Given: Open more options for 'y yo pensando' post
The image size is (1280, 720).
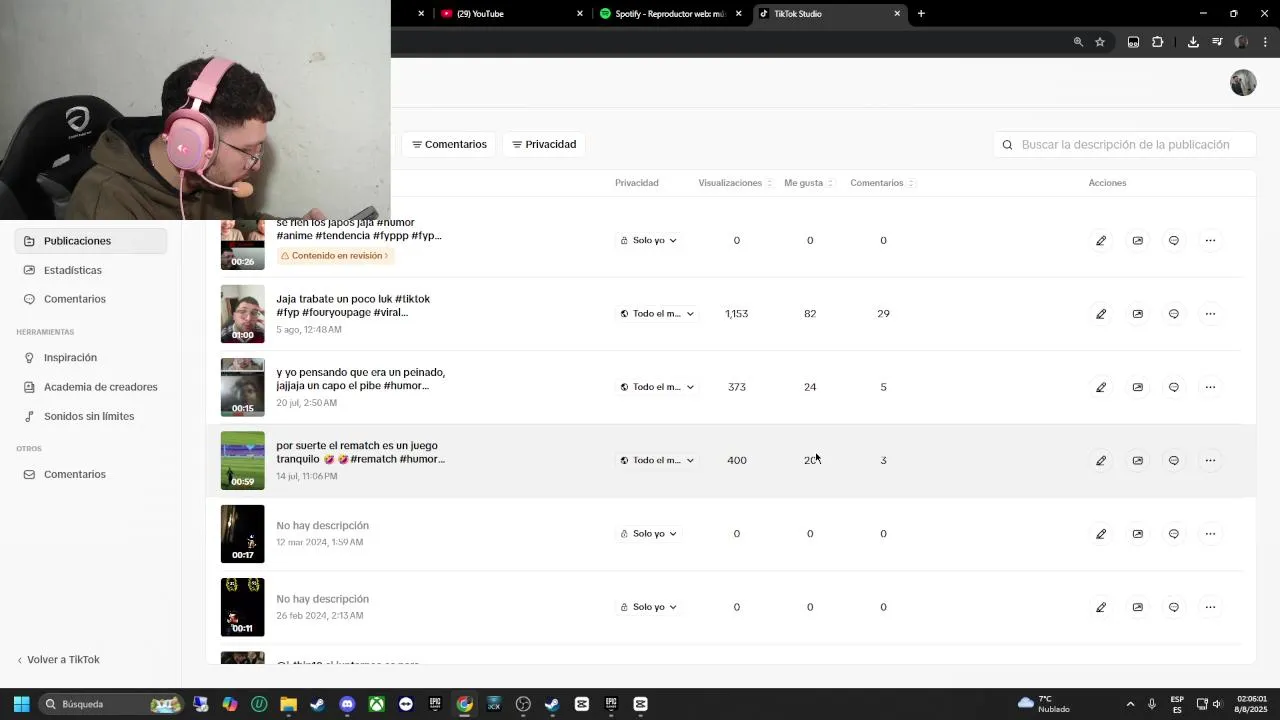Looking at the screenshot, I should [1210, 387].
